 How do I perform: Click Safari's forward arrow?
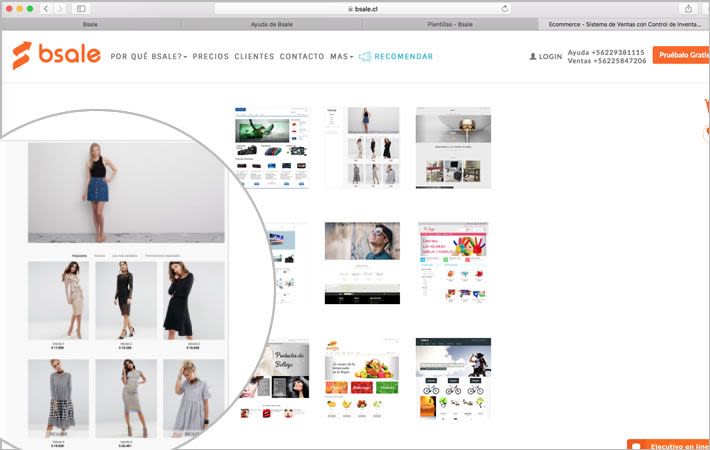(59, 8)
